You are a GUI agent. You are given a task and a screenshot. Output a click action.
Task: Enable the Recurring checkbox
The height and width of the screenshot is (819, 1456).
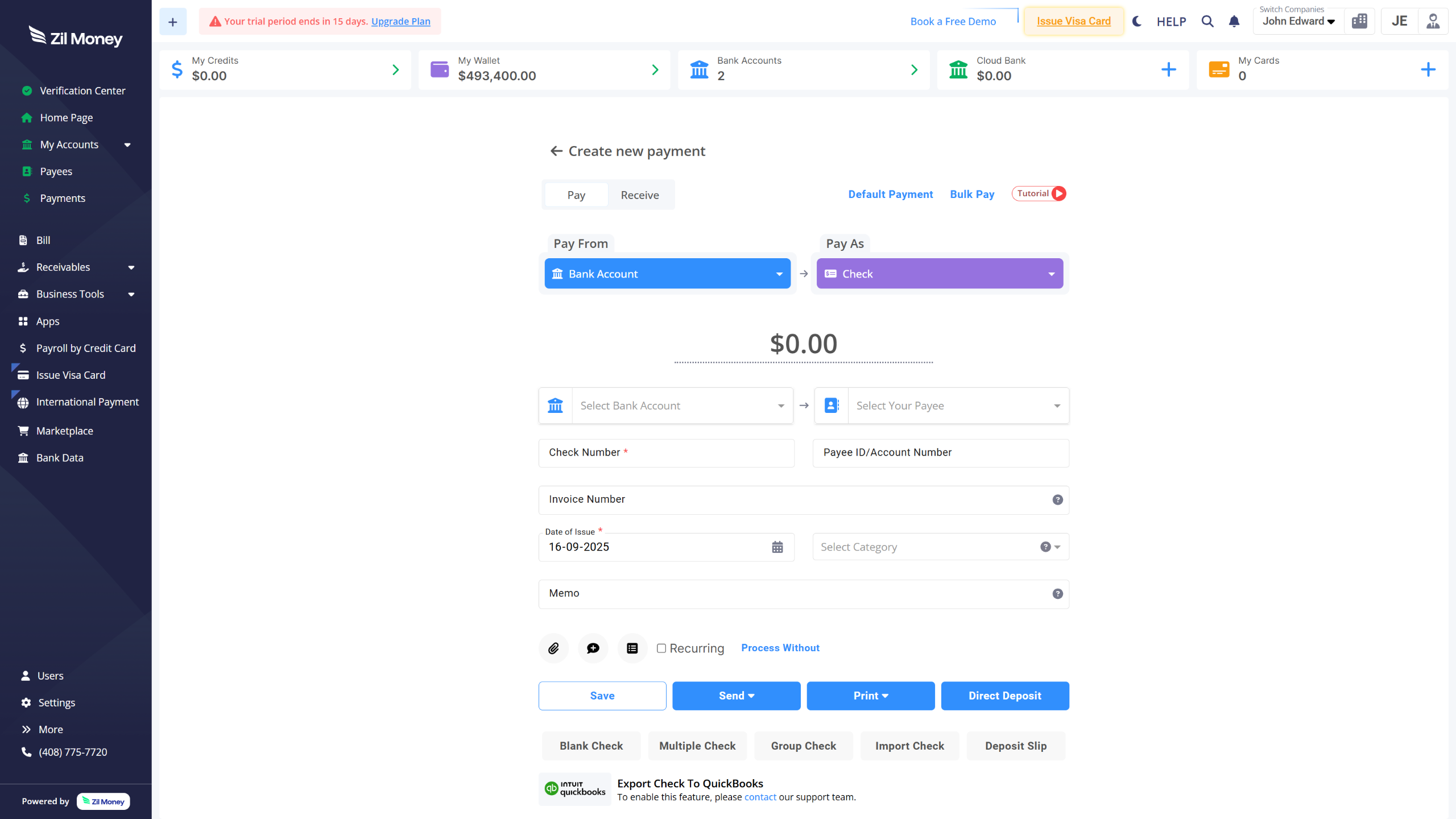tap(661, 648)
